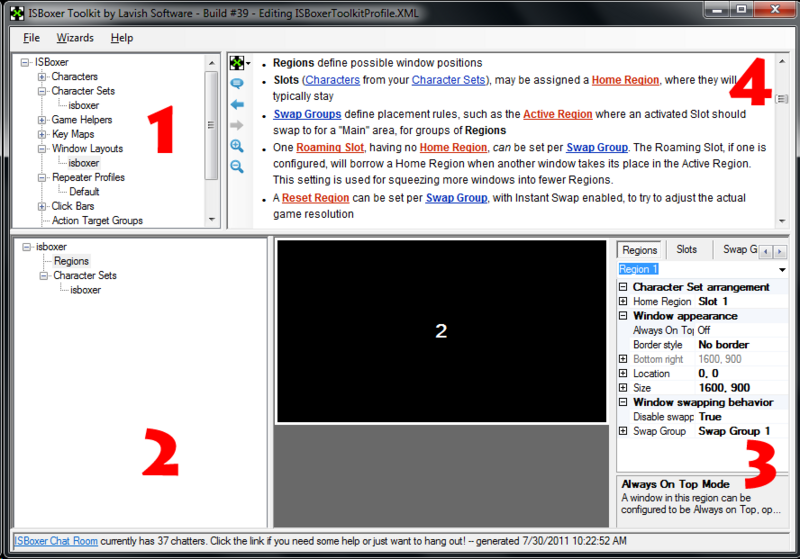Expand the Bottom right property
The width and height of the screenshot is (800, 559).
[x=623, y=359]
